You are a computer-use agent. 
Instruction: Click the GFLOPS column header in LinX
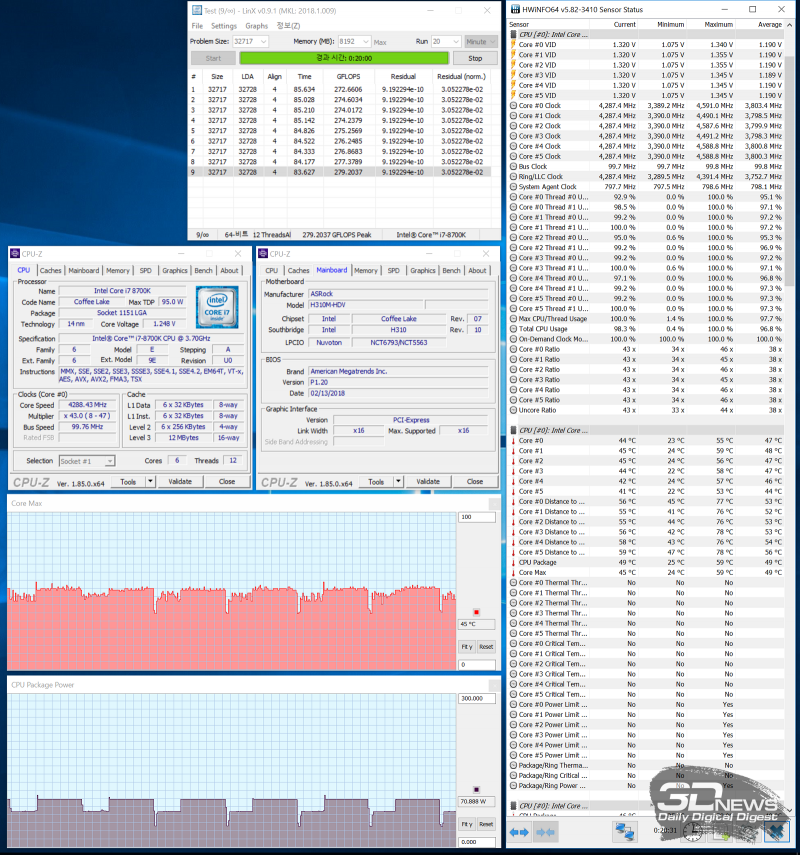point(348,77)
